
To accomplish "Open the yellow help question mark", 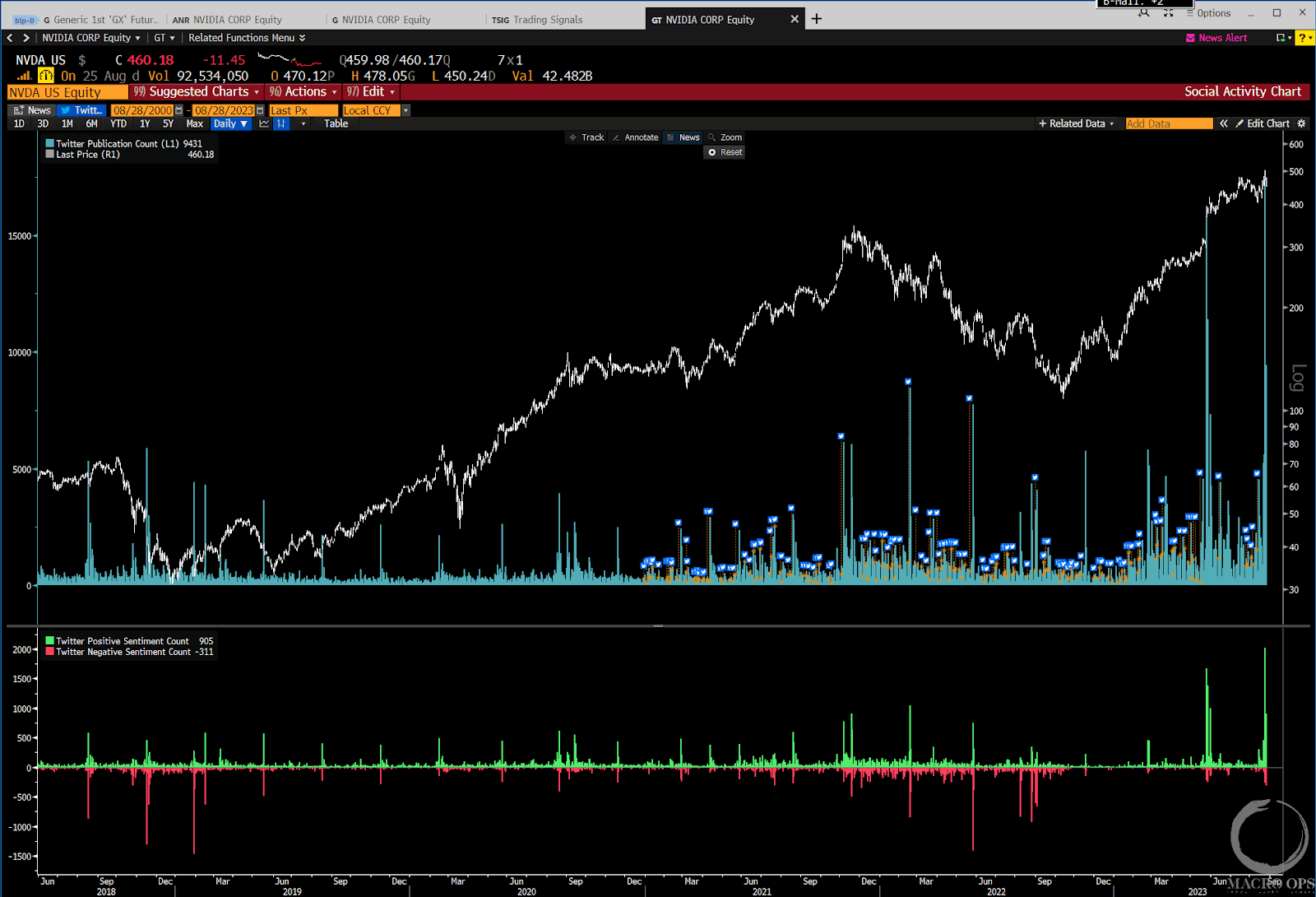I will [x=1304, y=38].
